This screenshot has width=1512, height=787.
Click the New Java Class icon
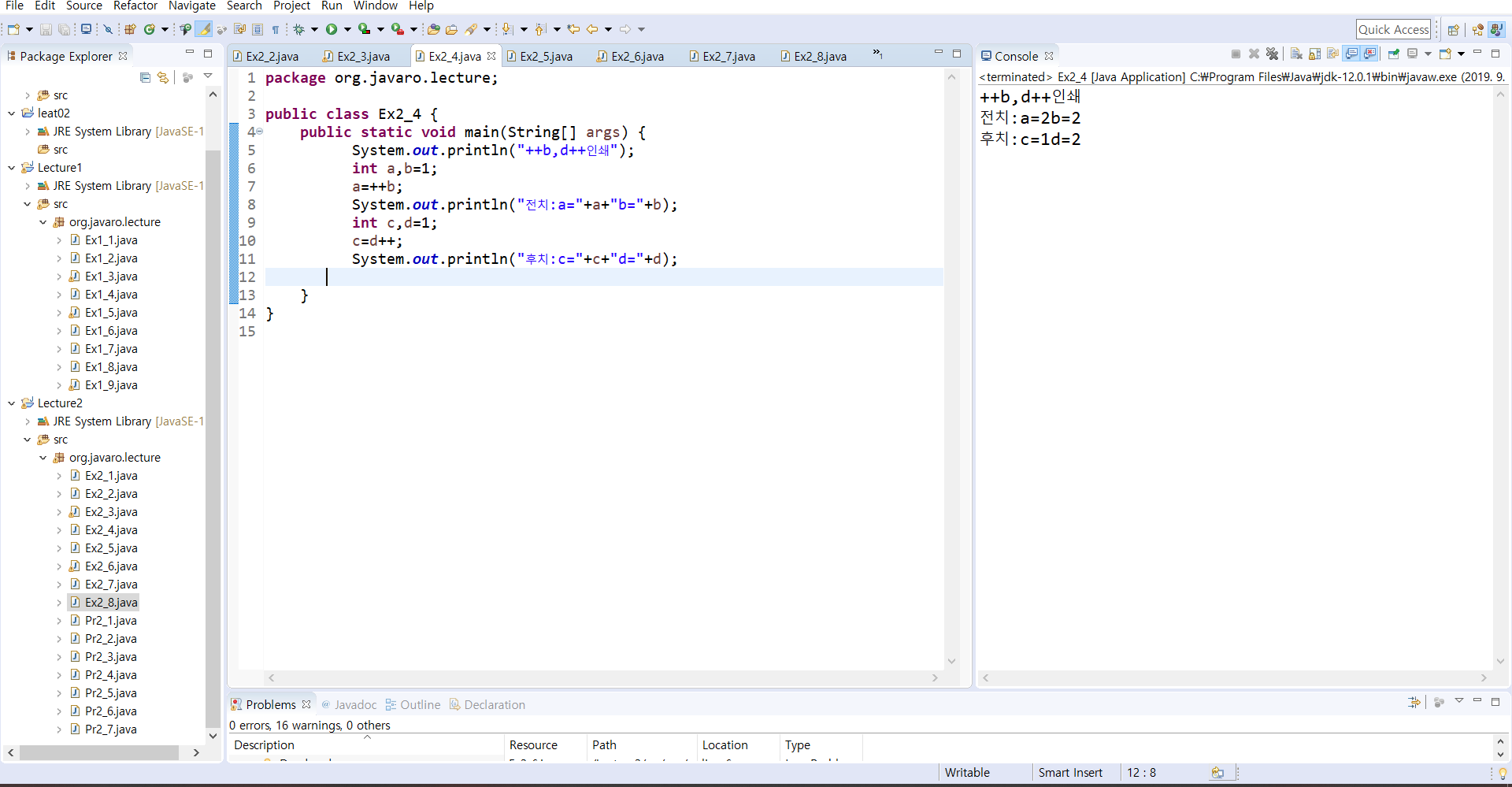[149, 29]
